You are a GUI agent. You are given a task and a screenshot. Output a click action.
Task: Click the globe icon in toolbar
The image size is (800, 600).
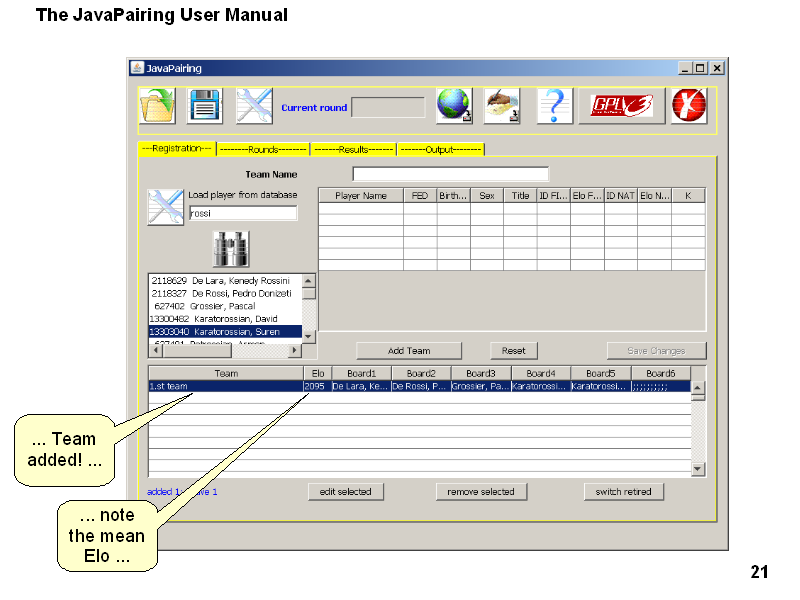point(454,106)
